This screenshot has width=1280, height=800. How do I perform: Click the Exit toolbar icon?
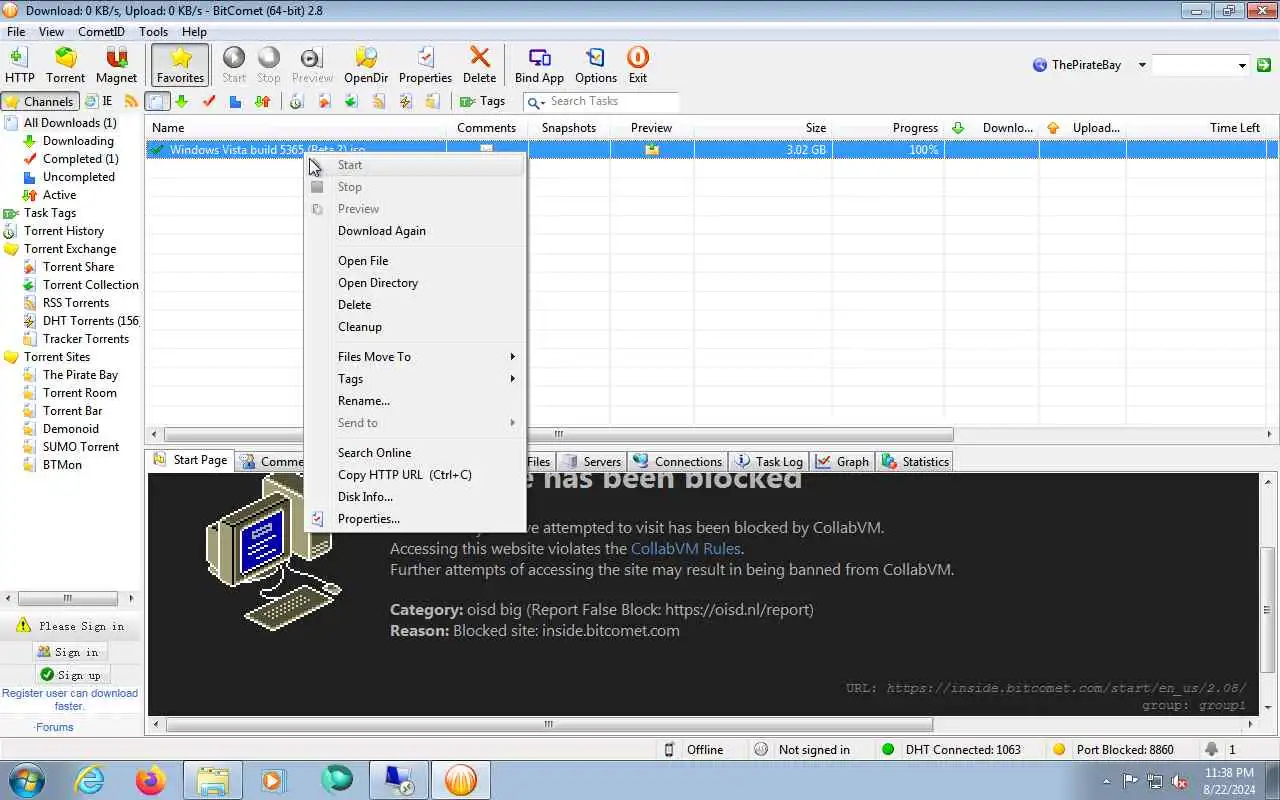637,65
